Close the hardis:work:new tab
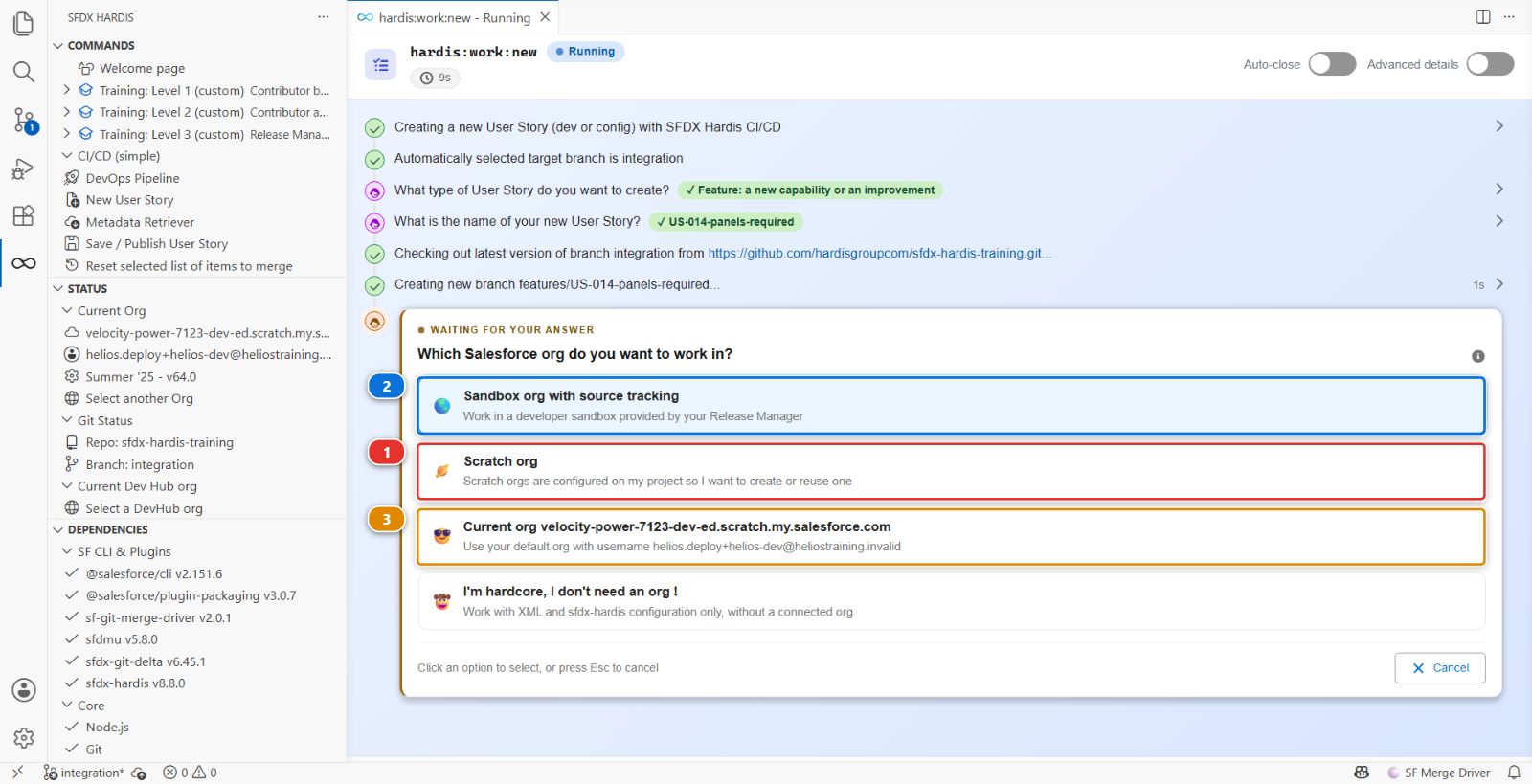This screenshot has width=1532, height=784. [545, 17]
